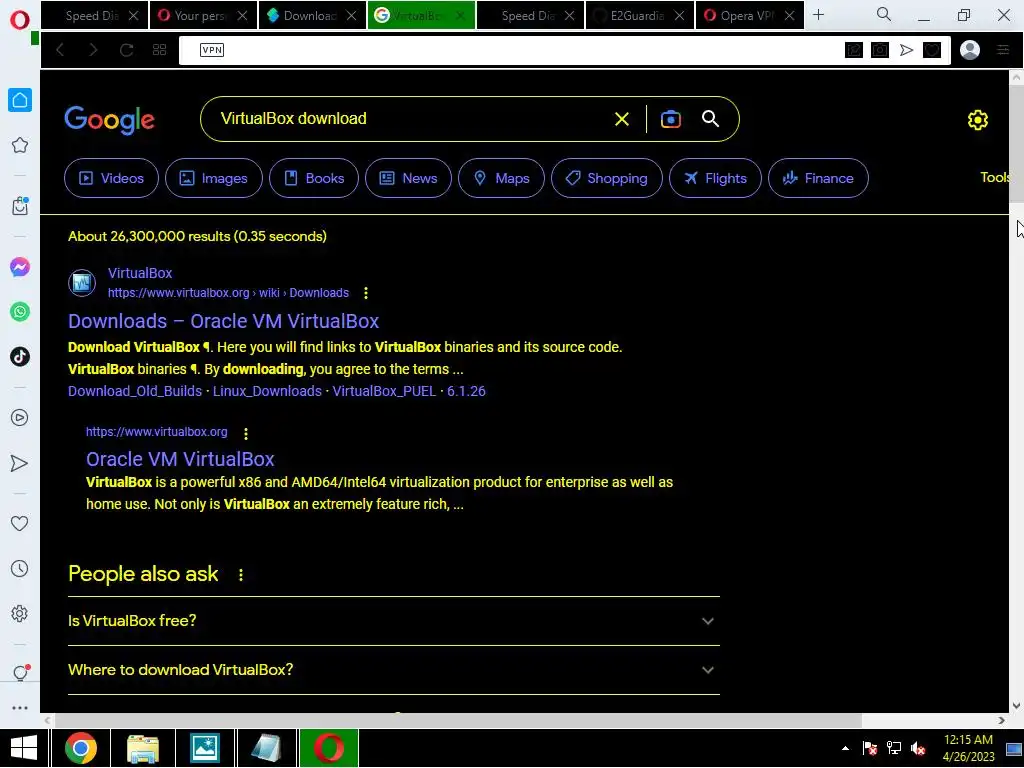Open the sidebar Settings gear icon
Screen dimensions: 1024x768
[20, 614]
